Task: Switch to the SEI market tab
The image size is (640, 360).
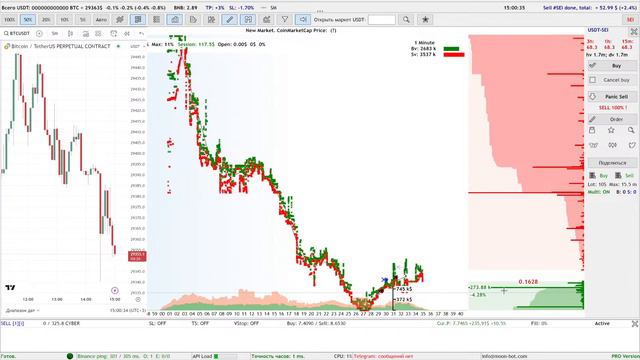Action: point(630,20)
